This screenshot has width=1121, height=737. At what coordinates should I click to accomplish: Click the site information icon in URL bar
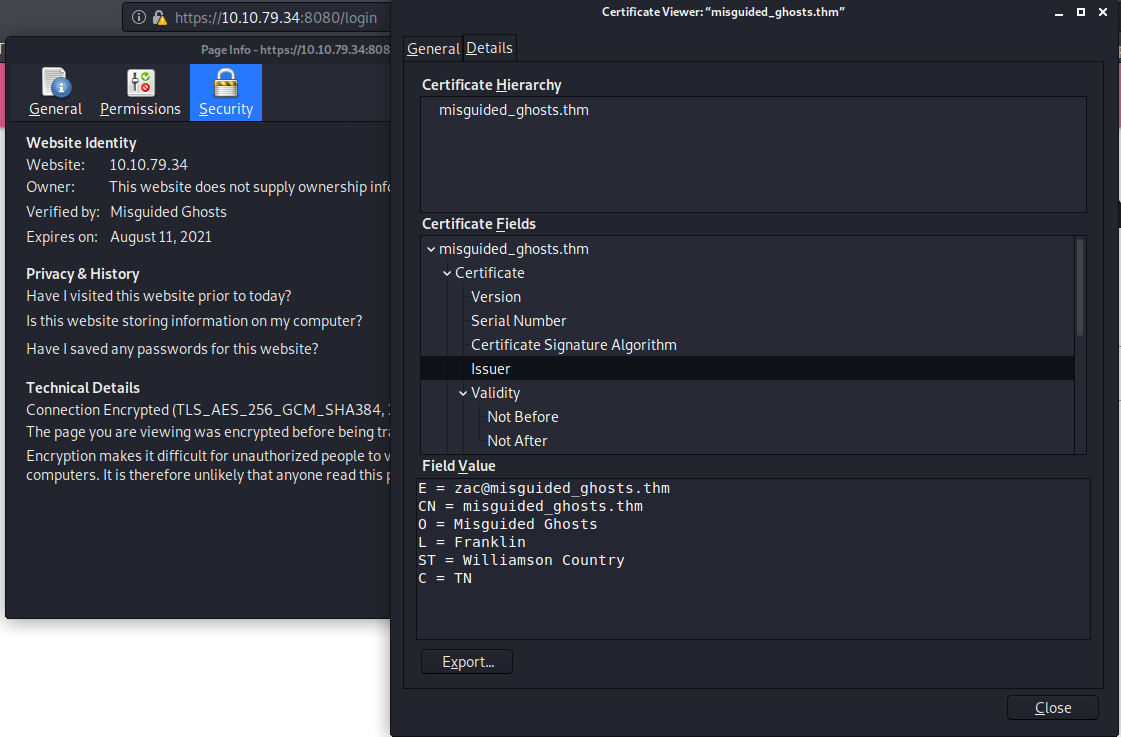pyautogui.click(x=138, y=17)
